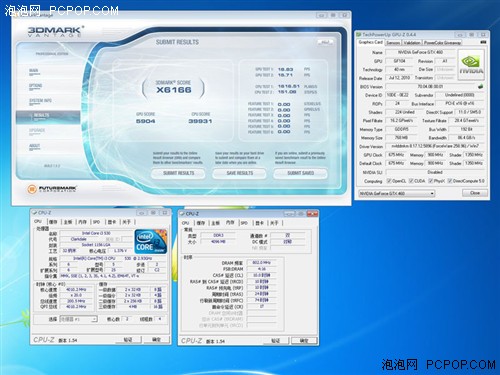
Task: Click the BIOS Version field in GPU-Z
Action: 430,87
